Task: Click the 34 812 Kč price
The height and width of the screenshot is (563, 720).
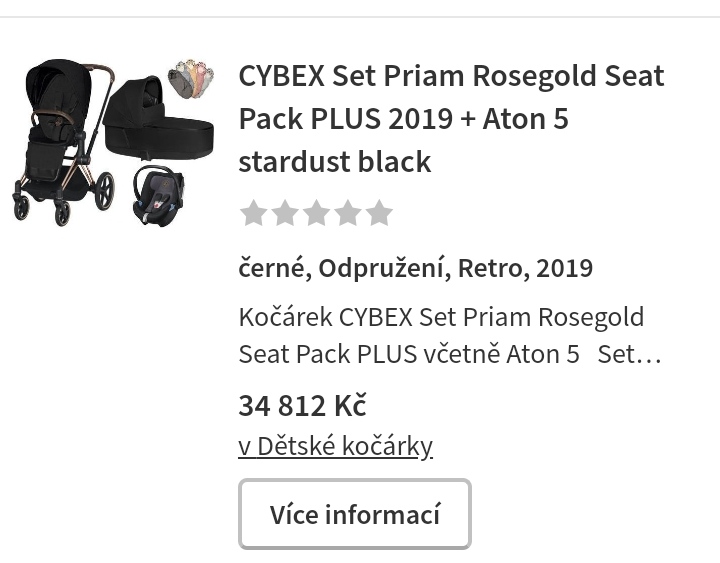Action: 302,405
